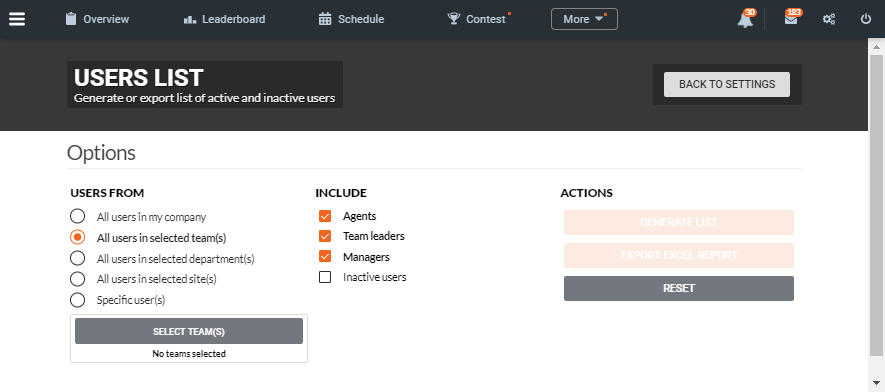The width and height of the screenshot is (885, 392).
Task: Select All users in selected department(s)
Action: pyautogui.click(x=77, y=258)
